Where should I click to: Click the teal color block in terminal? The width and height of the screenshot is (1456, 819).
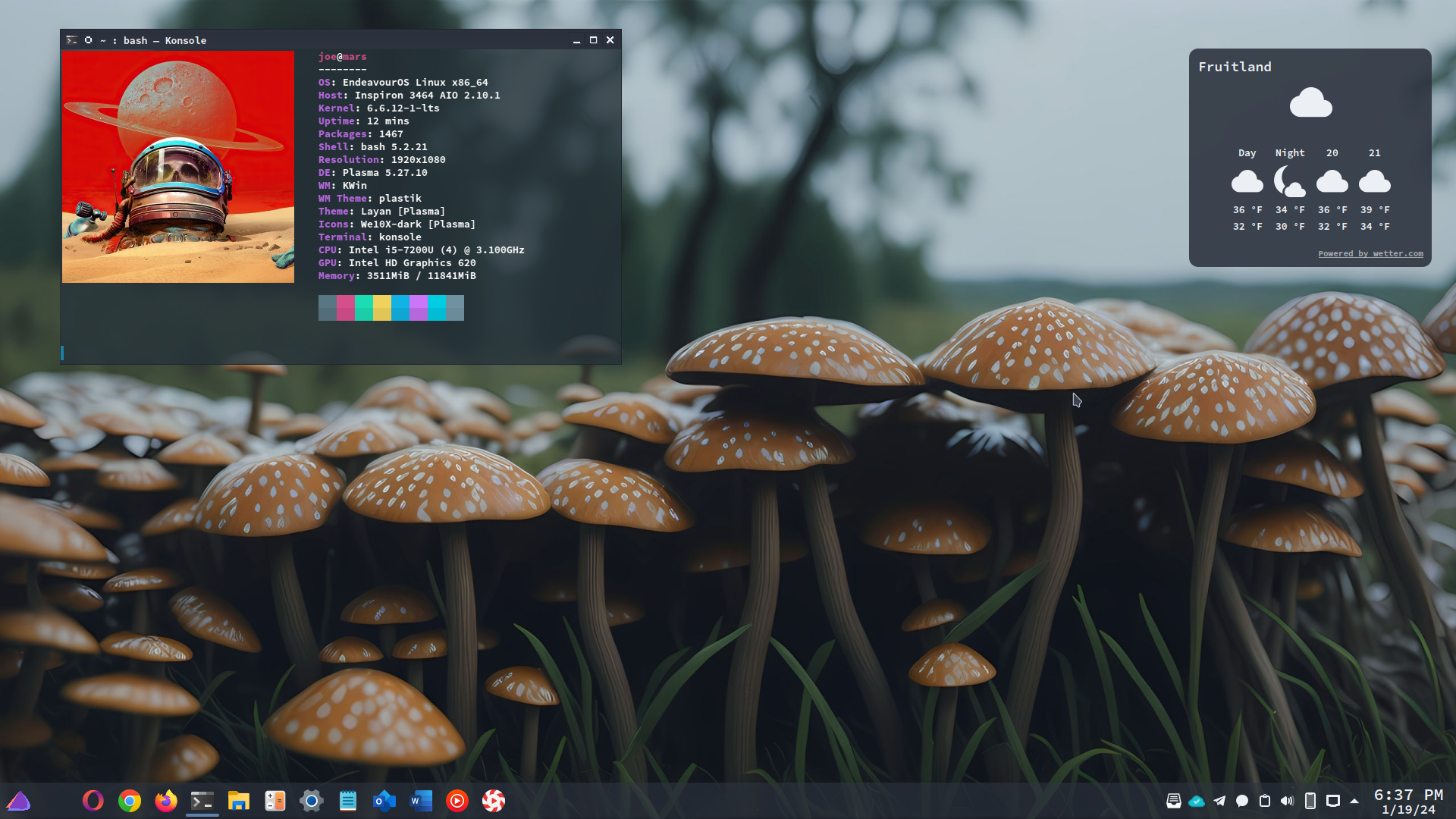click(364, 308)
